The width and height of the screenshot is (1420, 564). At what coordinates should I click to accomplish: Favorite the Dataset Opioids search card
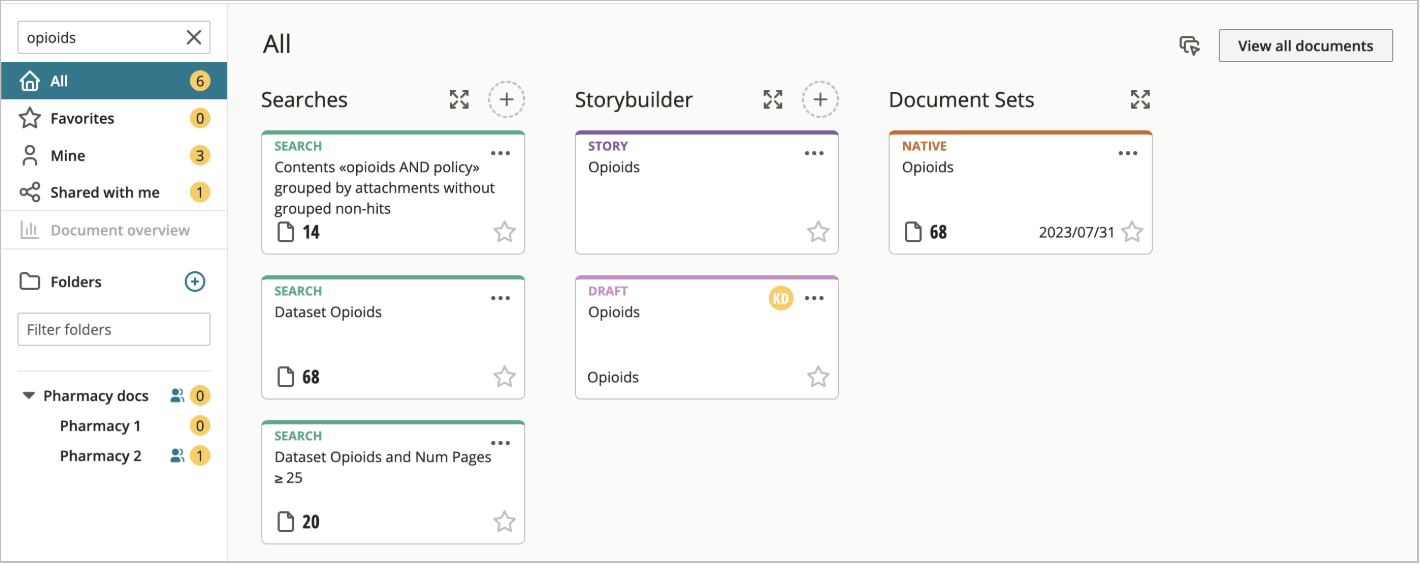(505, 377)
